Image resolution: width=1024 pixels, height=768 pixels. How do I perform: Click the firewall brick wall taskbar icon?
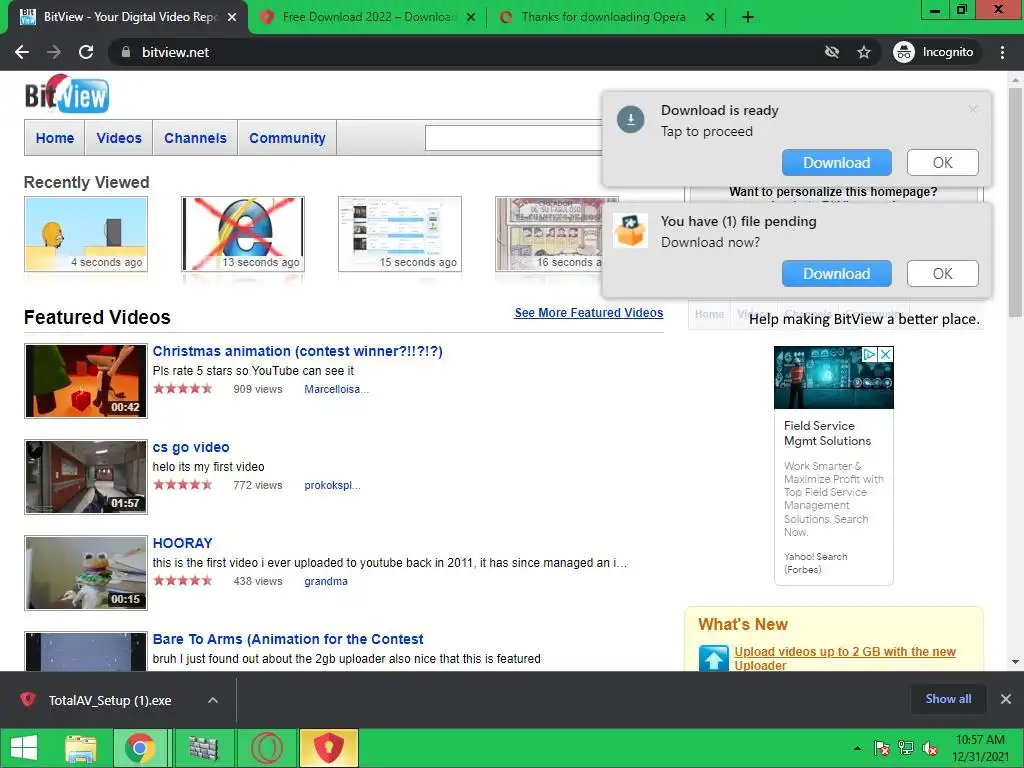(203, 748)
